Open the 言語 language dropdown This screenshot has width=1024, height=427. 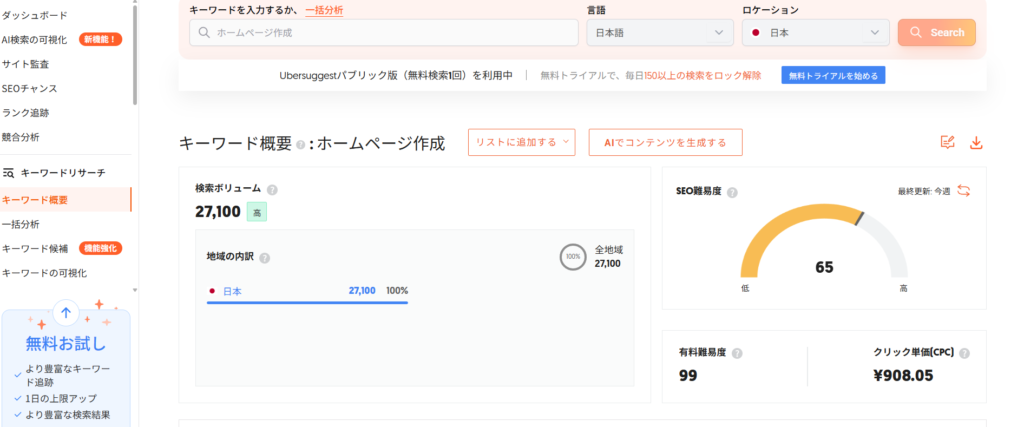(x=659, y=33)
